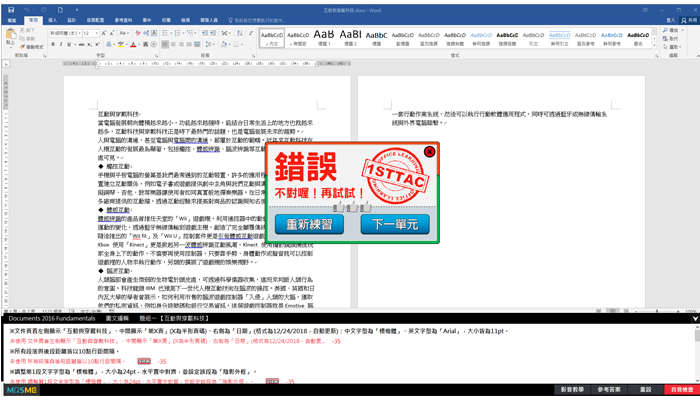Open the 插入 ribbon tab
This screenshot has width=700, height=400.
click(x=54, y=19)
